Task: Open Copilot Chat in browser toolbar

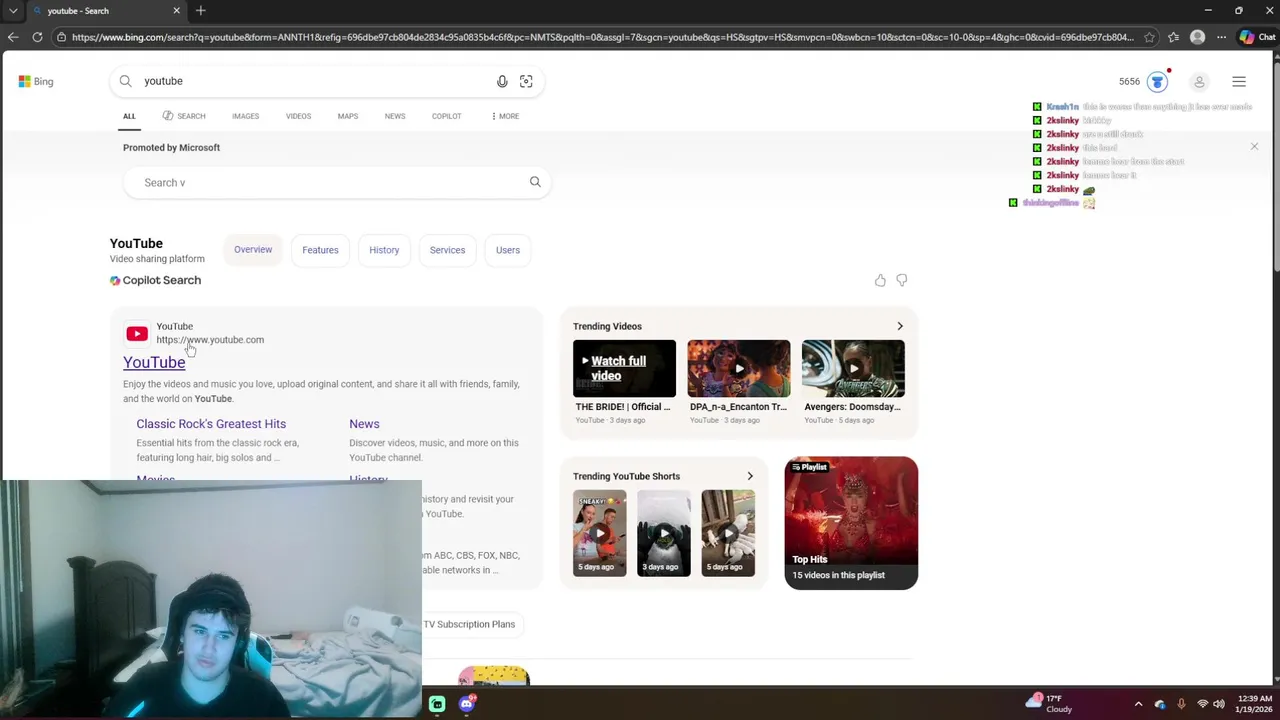Action: pyautogui.click(x=1257, y=37)
